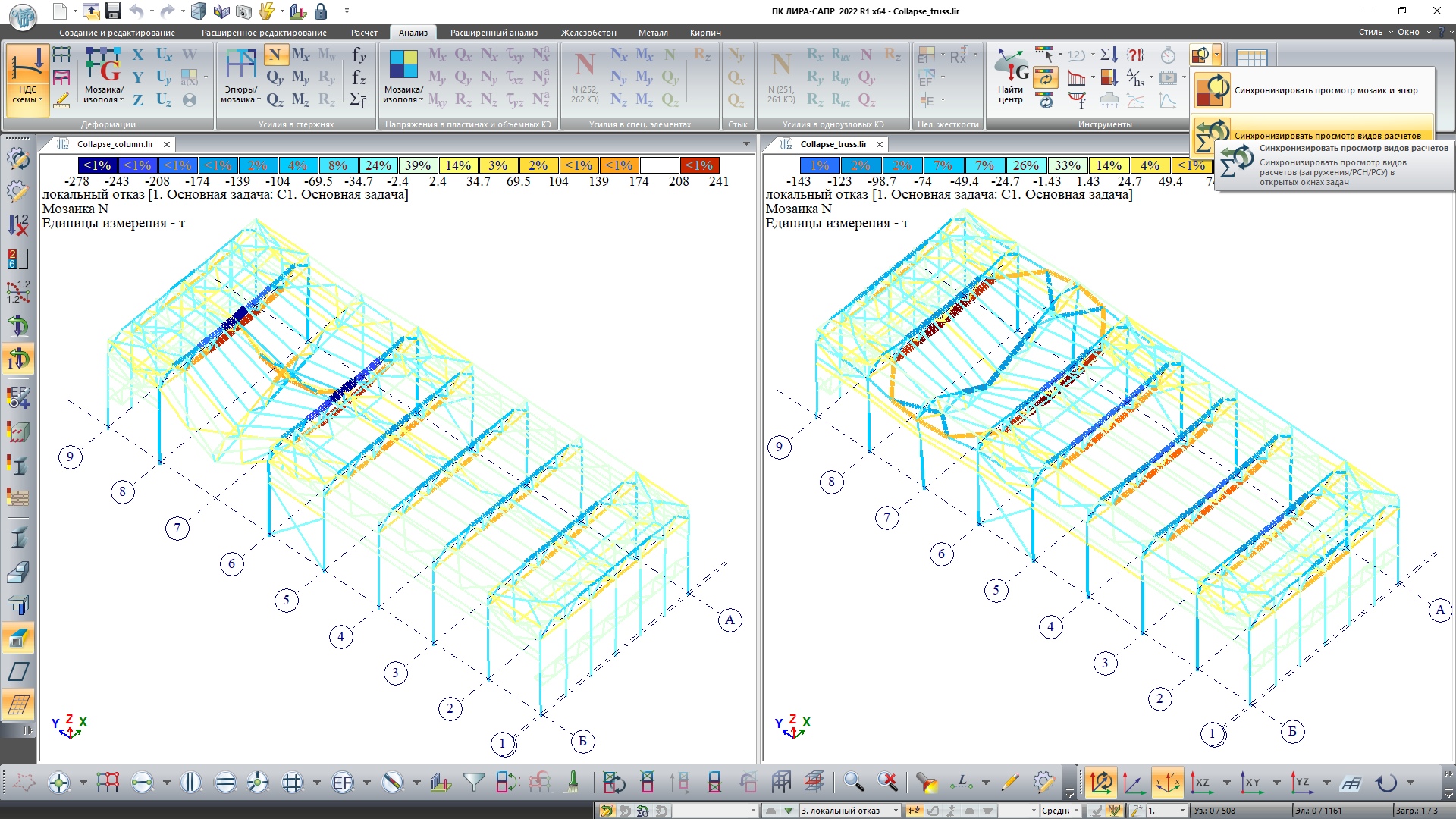Open the Расчет ribbon tab
Screen dimensions: 1456x819
pos(364,33)
